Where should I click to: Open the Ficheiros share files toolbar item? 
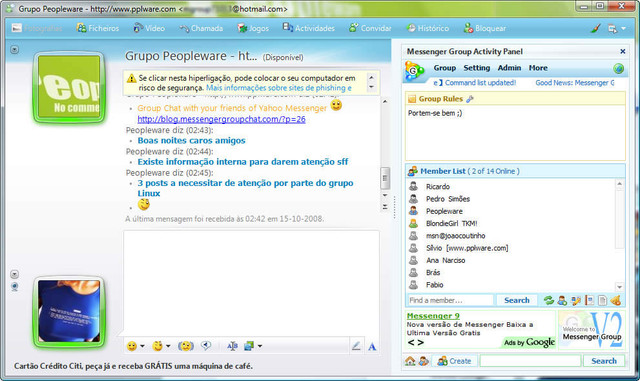pos(98,28)
